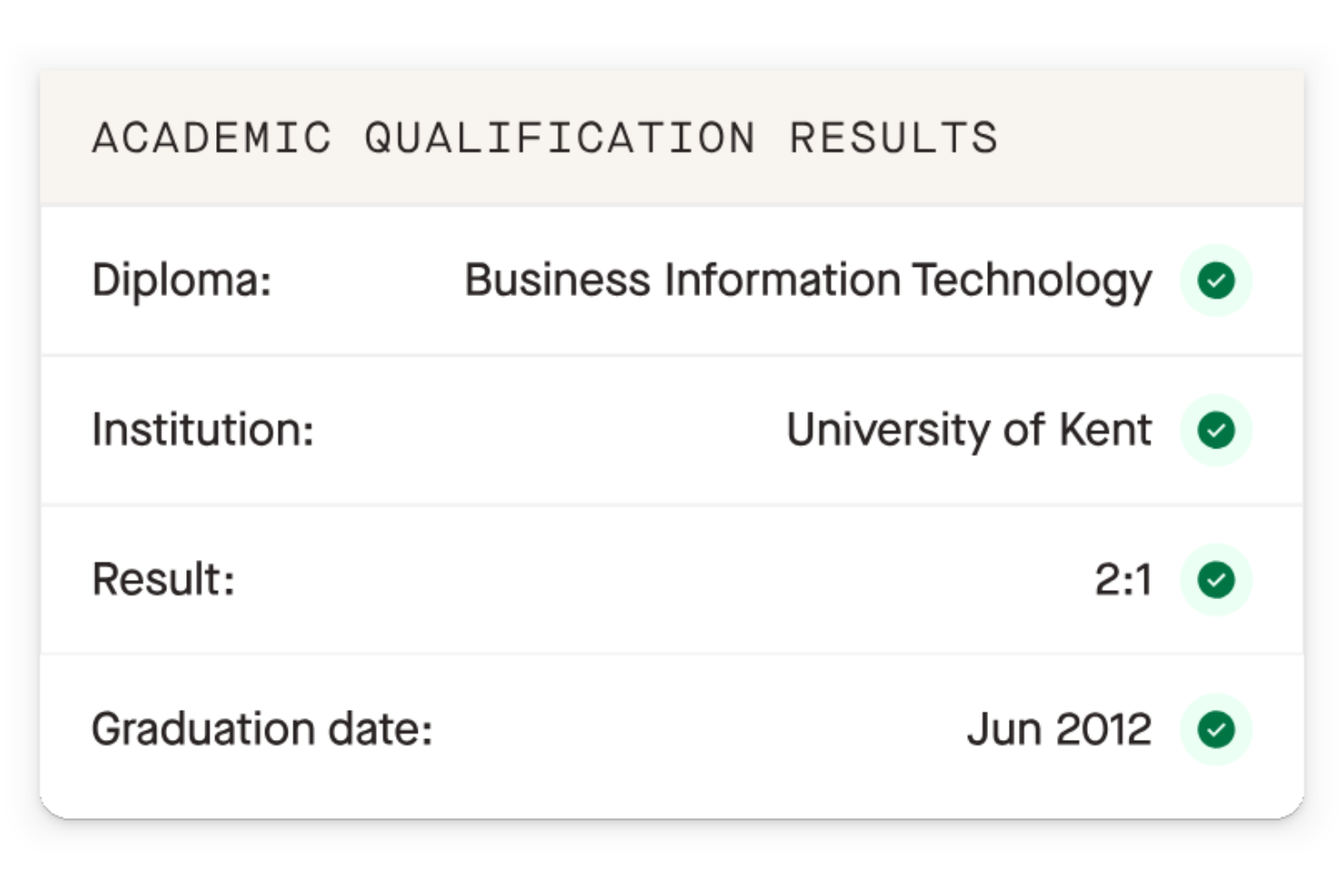1344x896 pixels.
Task: Click the word "RESULTS" in the header
Action: [x=894, y=139]
